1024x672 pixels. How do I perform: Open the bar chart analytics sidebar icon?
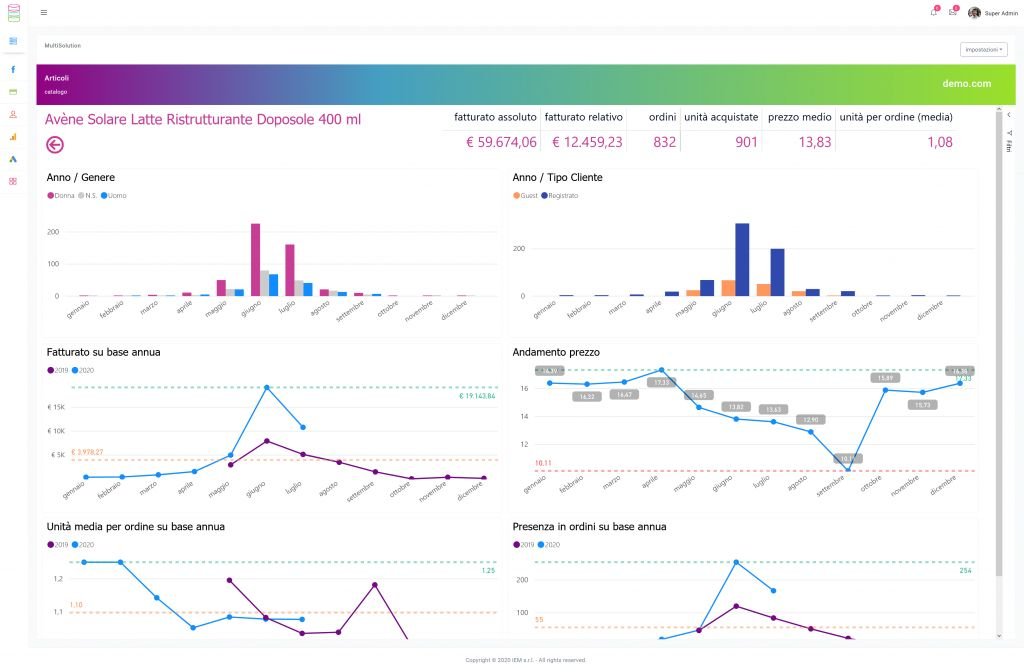click(13, 137)
